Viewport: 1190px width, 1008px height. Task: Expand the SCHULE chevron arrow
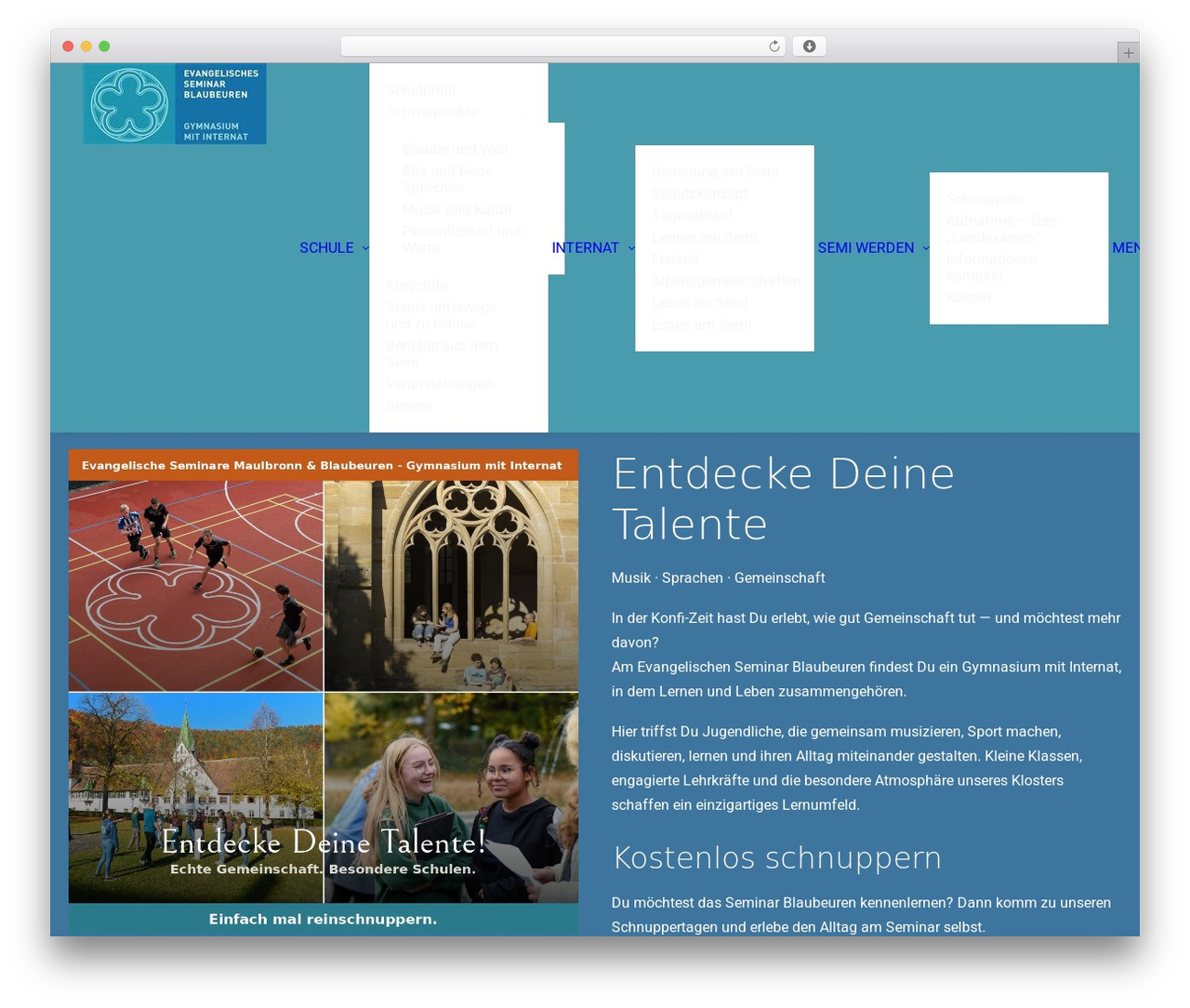(x=365, y=247)
